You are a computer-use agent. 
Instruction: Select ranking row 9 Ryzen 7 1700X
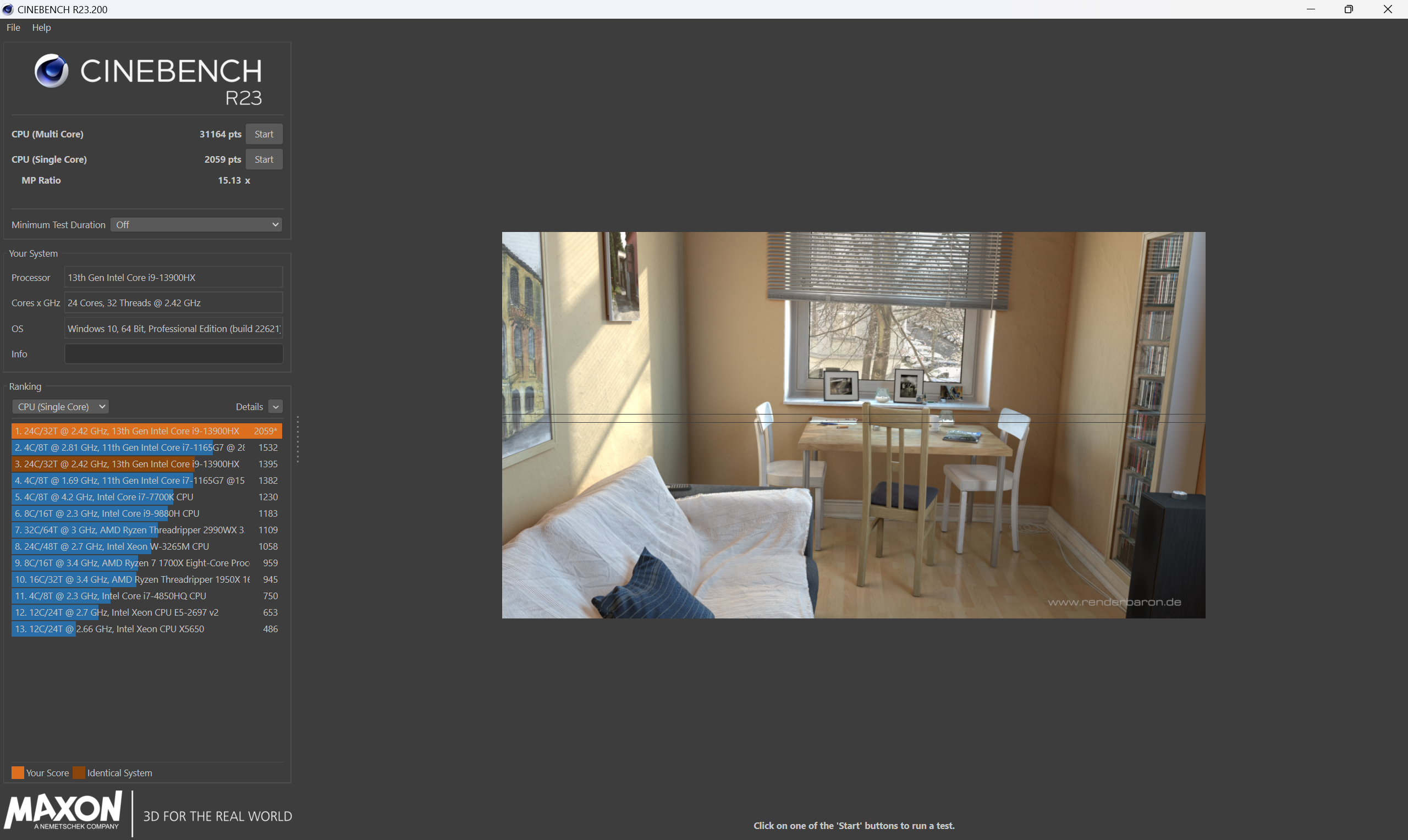pos(147,562)
